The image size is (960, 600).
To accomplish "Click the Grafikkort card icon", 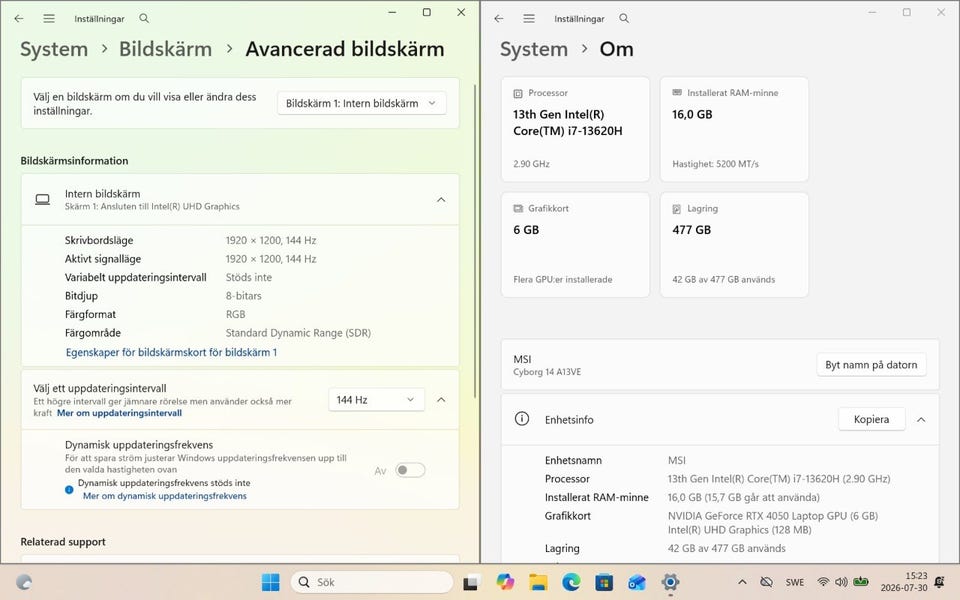I will (518, 209).
